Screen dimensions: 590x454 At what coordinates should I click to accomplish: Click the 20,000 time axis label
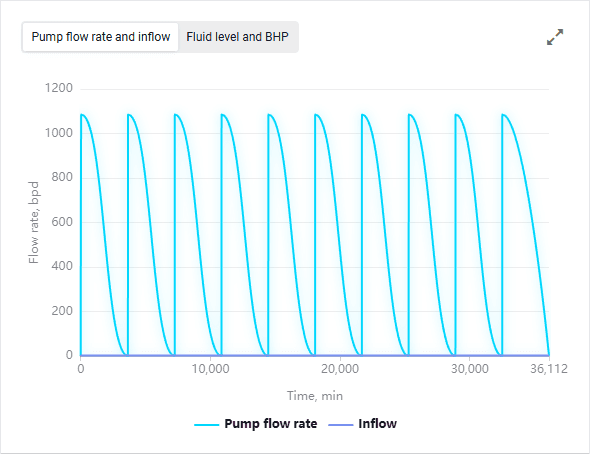tap(340, 369)
